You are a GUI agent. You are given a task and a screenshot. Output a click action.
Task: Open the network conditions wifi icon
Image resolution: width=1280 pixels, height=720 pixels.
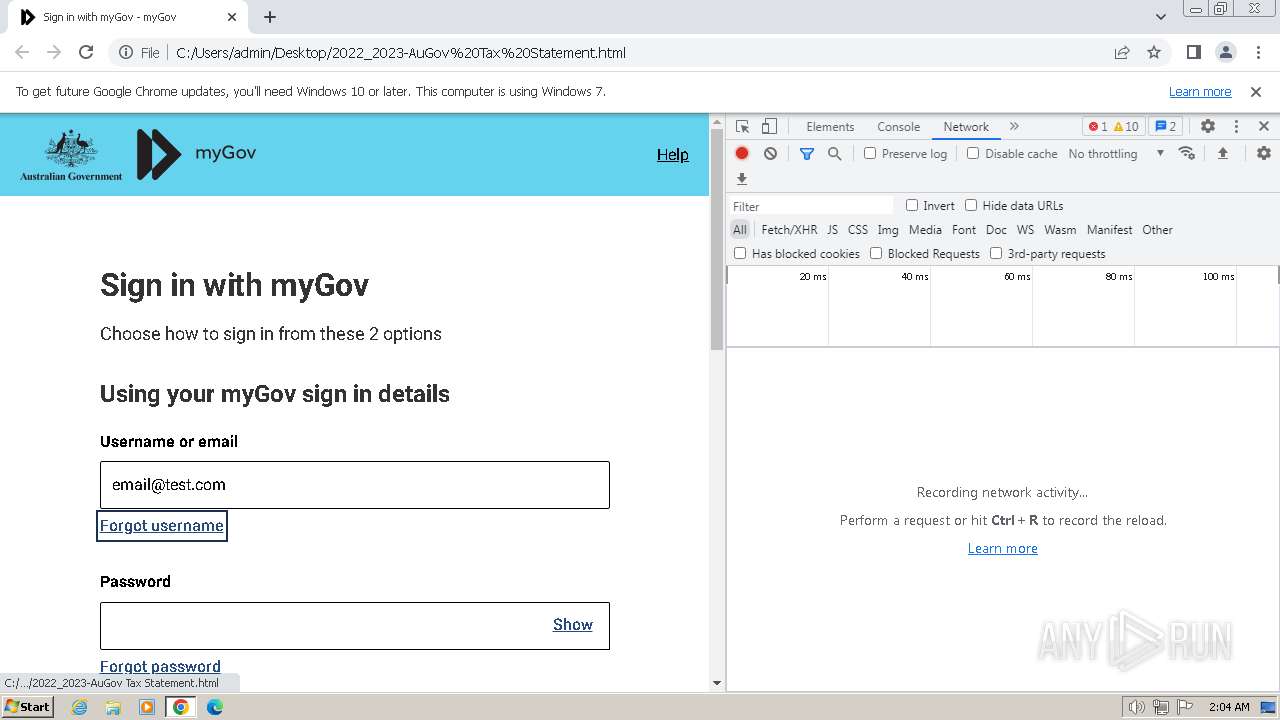(1187, 153)
